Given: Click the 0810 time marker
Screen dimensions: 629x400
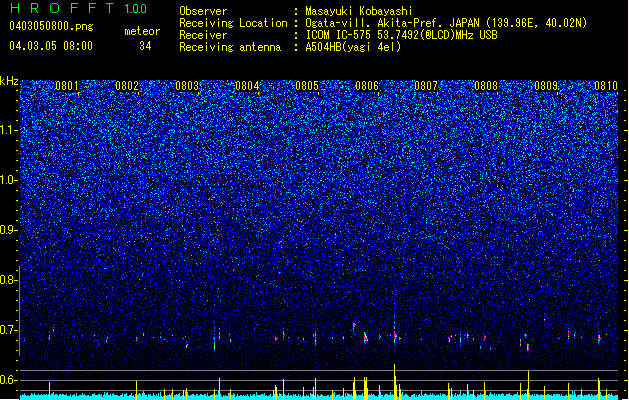Looking at the screenshot, I should tap(606, 86).
